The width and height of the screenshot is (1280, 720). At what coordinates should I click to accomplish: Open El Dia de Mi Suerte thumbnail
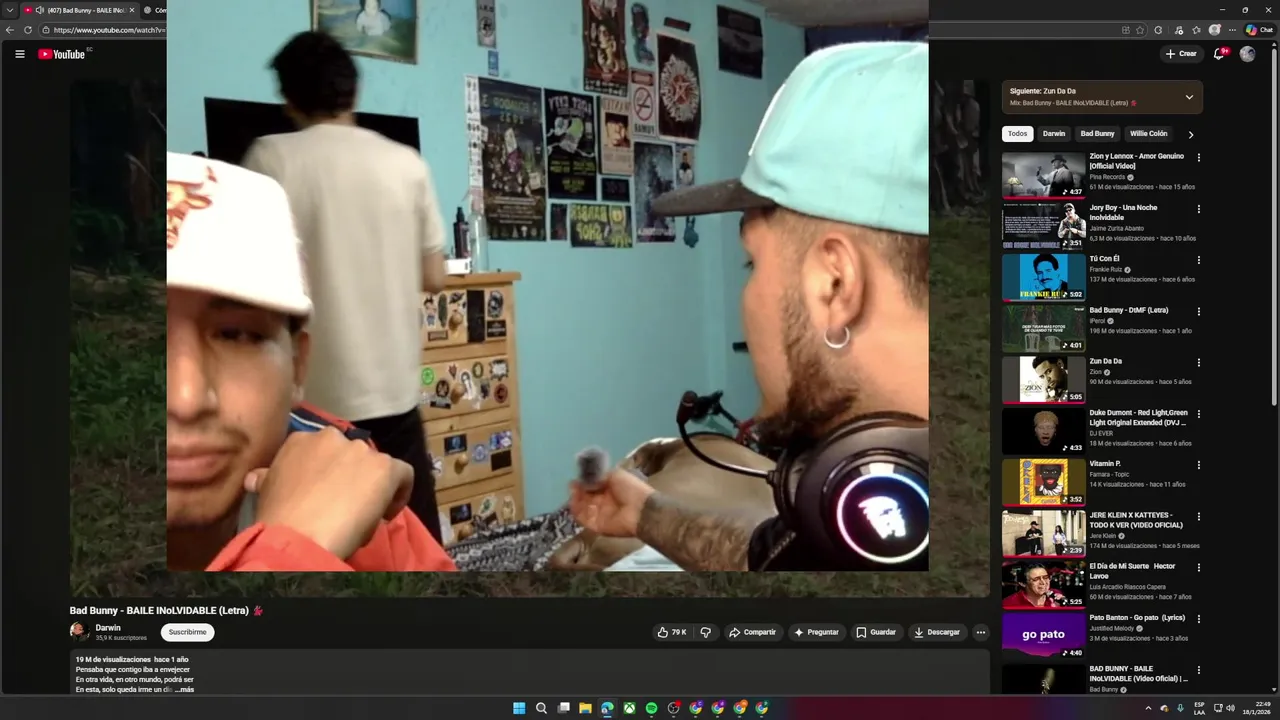point(1043,584)
